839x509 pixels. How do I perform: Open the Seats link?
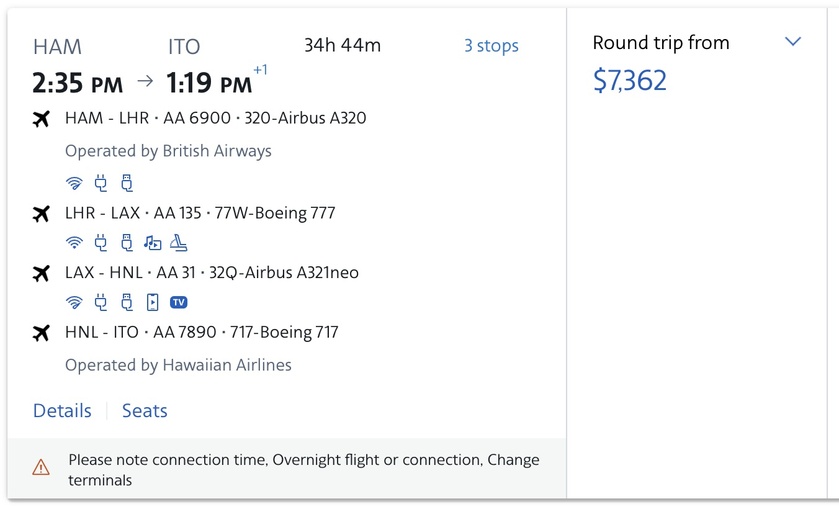point(145,411)
